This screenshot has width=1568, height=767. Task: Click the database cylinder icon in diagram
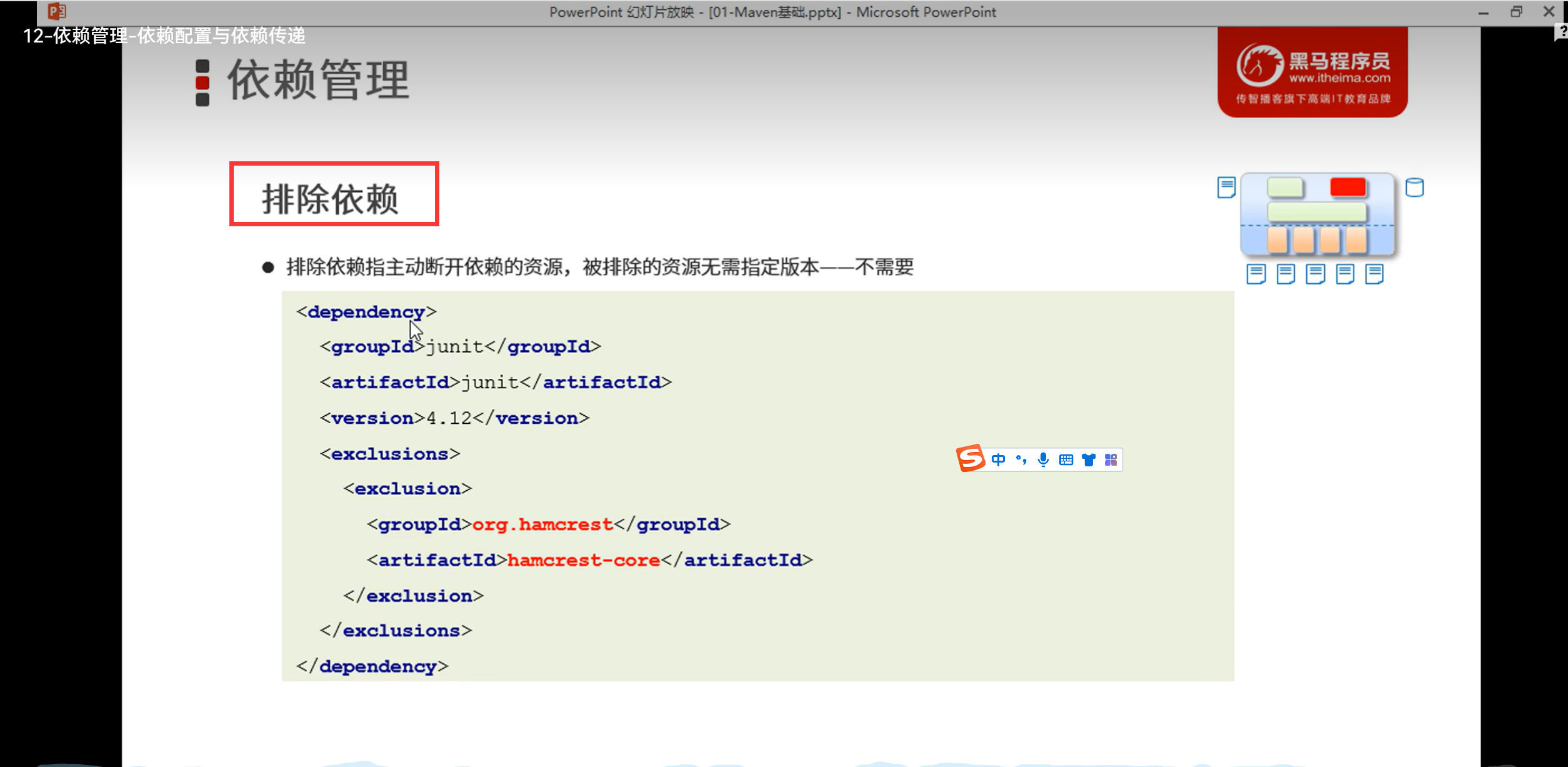(x=1414, y=188)
